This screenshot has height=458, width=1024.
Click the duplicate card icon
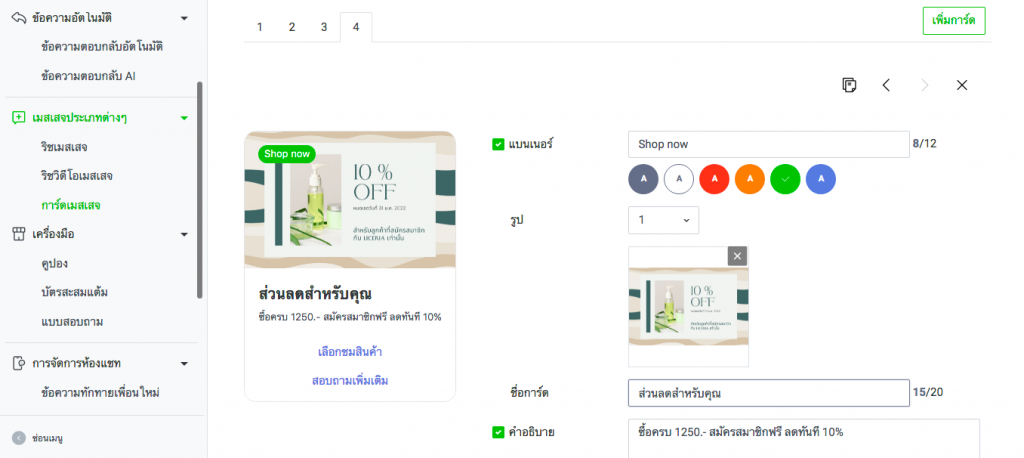tap(849, 85)
